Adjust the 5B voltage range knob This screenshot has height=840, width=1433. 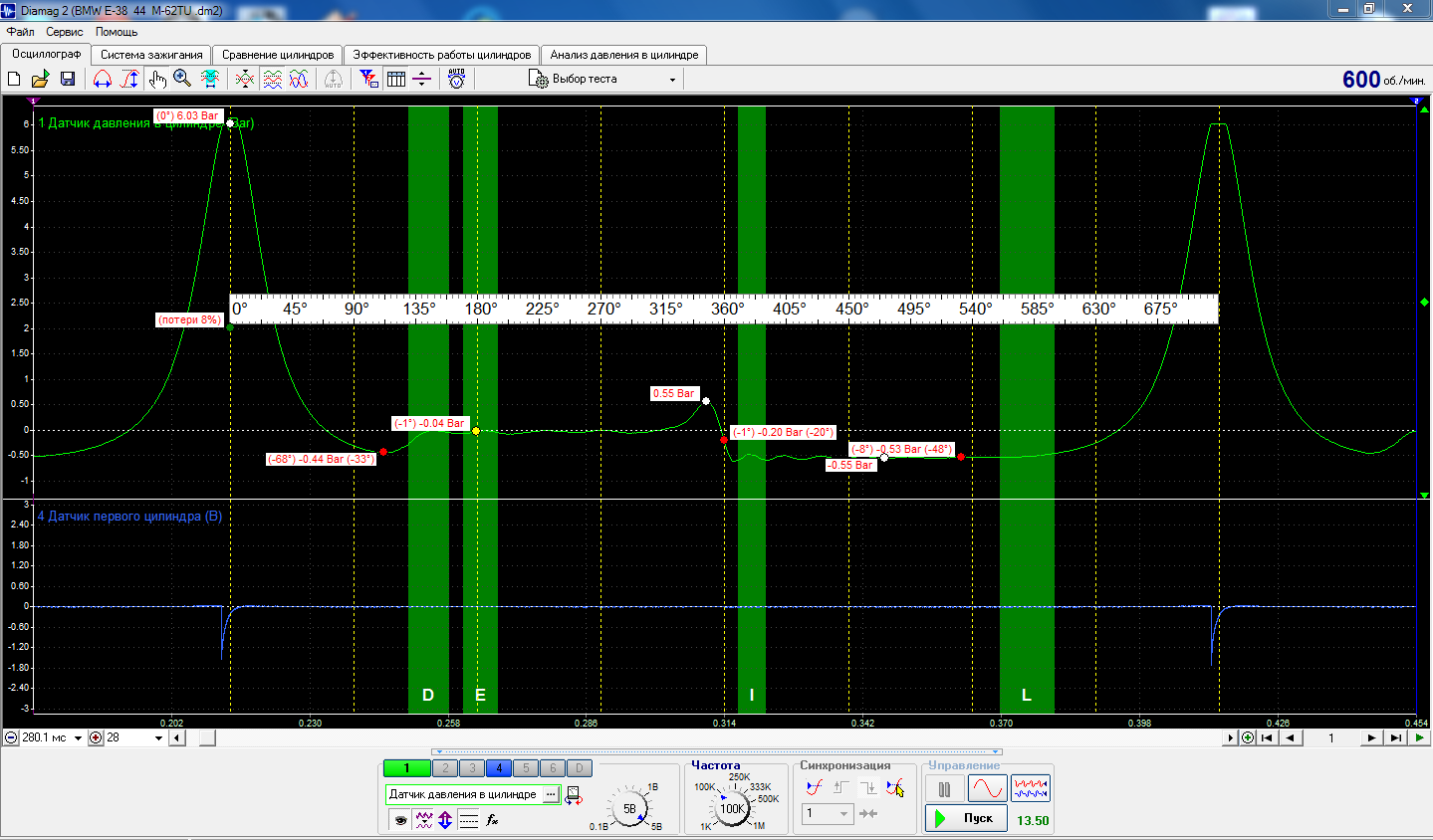coord(629,809)
